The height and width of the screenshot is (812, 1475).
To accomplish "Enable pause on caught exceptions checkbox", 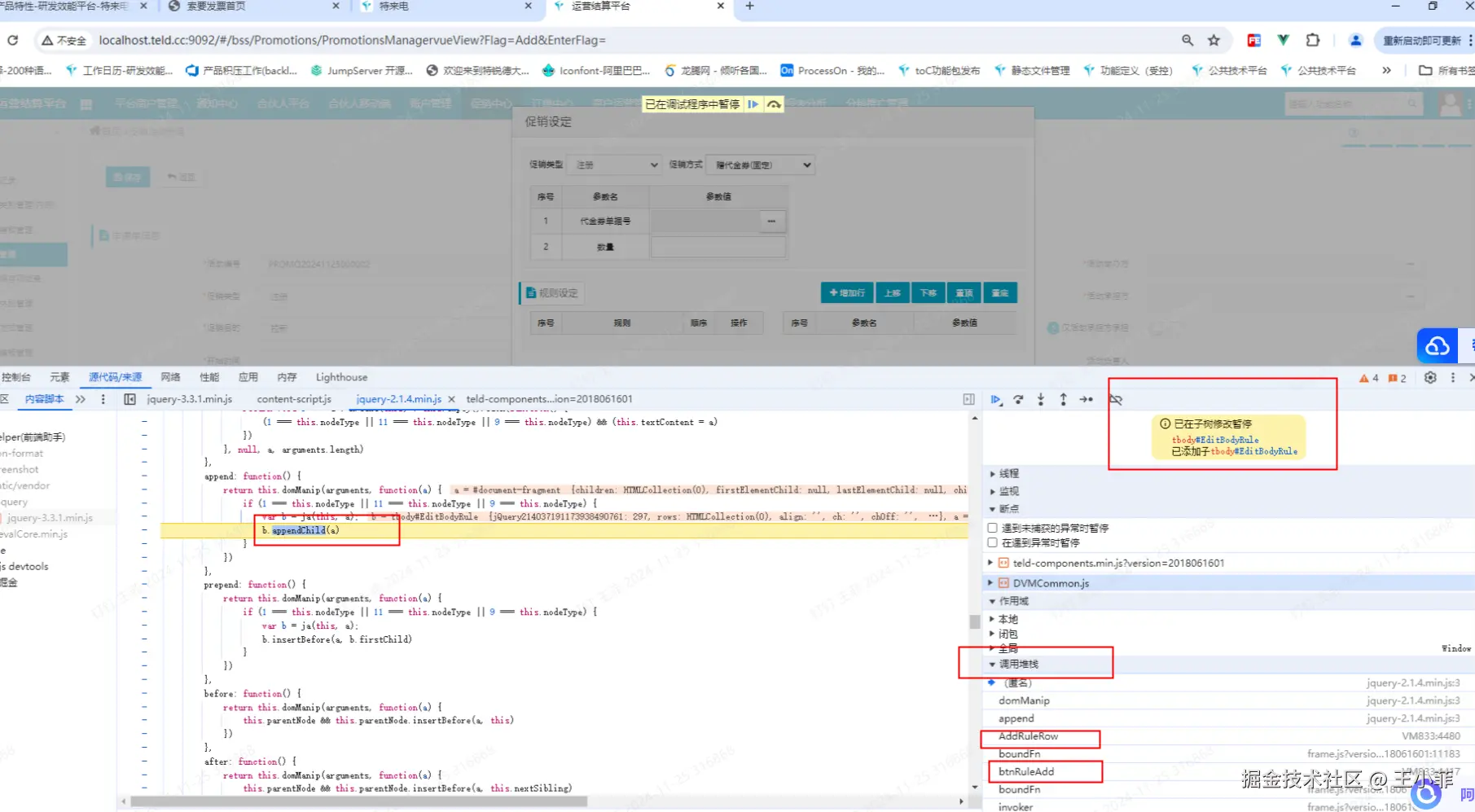I will (x=993, y=542).
